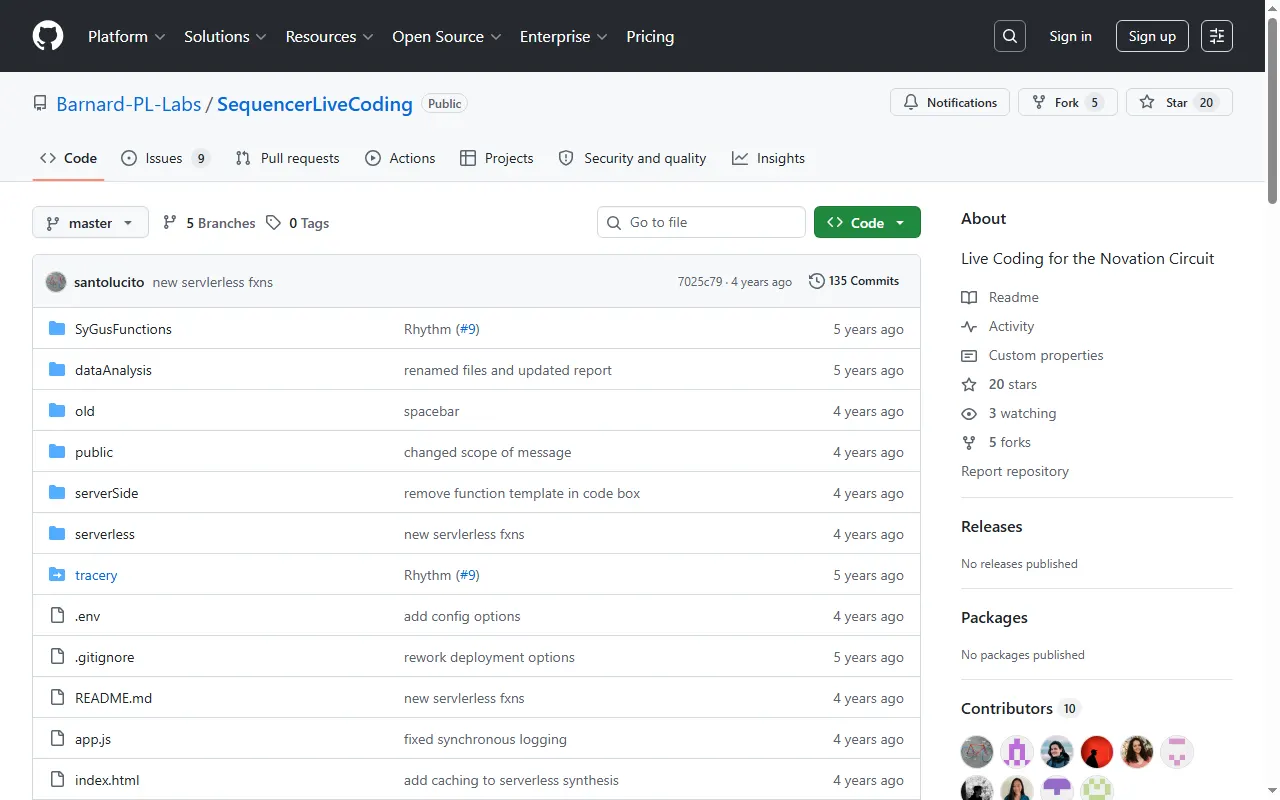Image resolution: width=1280 pixels, height=800 pixels.
Task: Open the serverSide folder
Action: click(106, 493)
